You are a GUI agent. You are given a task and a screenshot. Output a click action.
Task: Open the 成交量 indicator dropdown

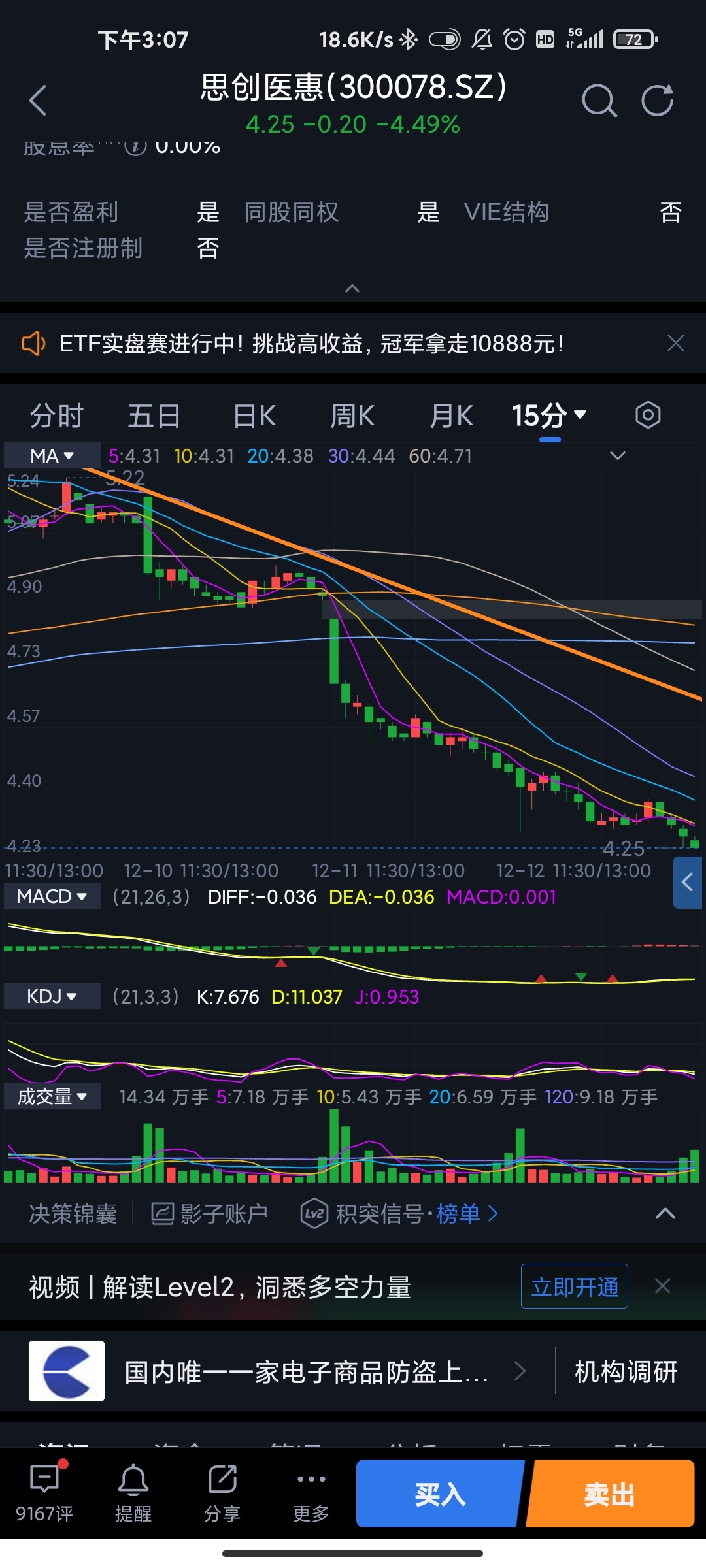pos(52,1096)
